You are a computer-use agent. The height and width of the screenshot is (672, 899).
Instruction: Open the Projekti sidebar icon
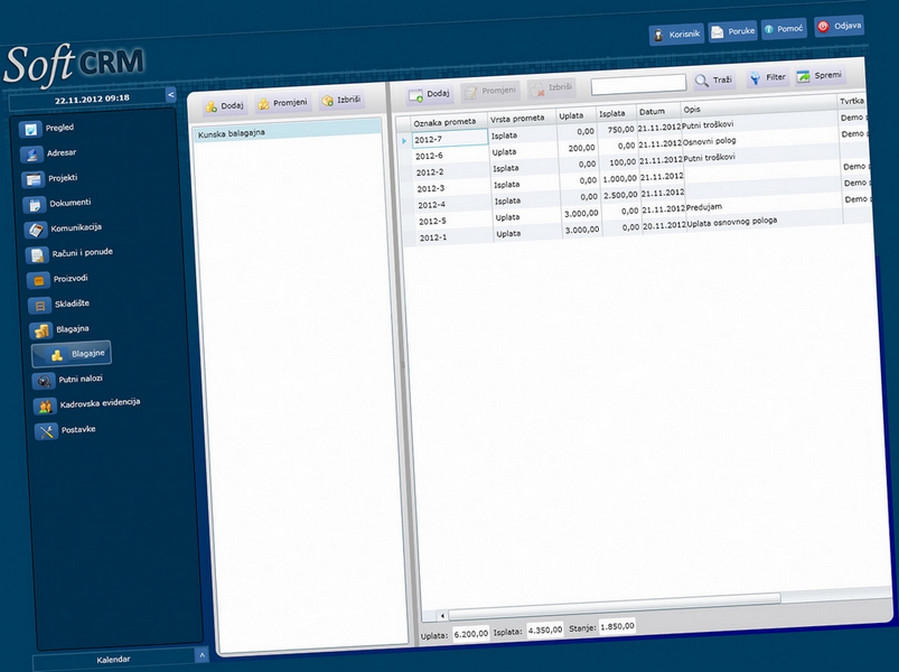pyautogui.click(x=33, y=180)
